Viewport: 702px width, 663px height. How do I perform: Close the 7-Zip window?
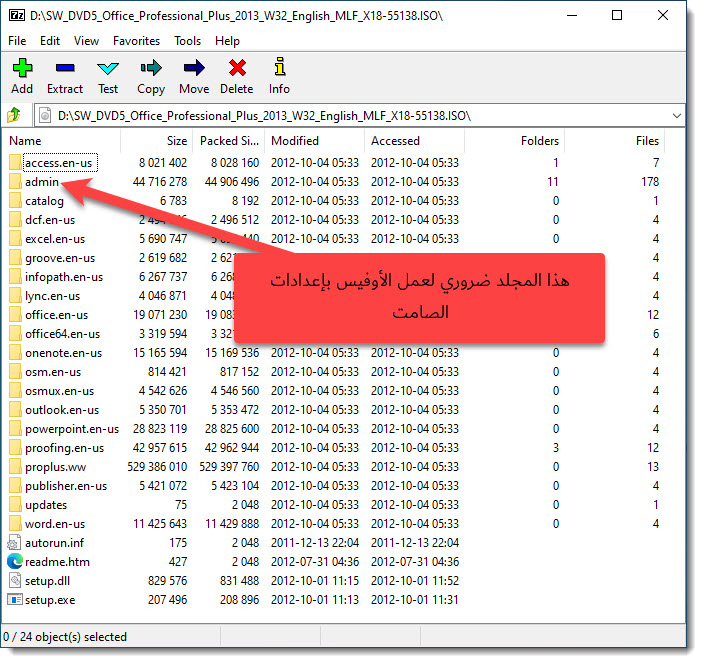(663, 15)
